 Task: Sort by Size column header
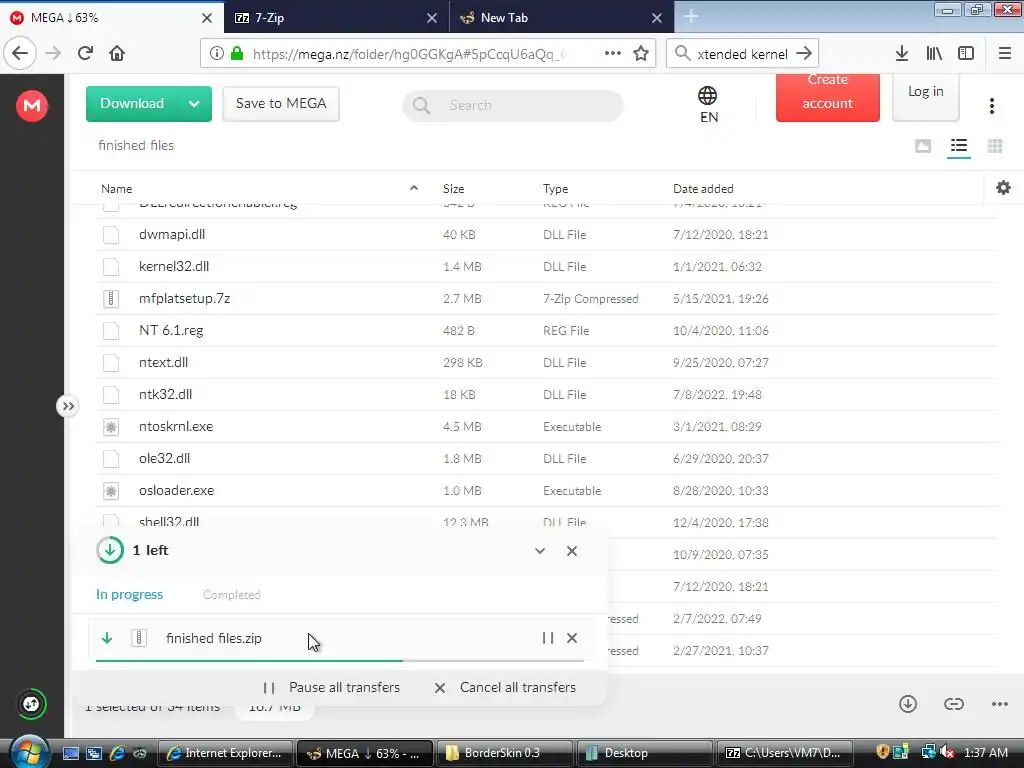point(453,189)
